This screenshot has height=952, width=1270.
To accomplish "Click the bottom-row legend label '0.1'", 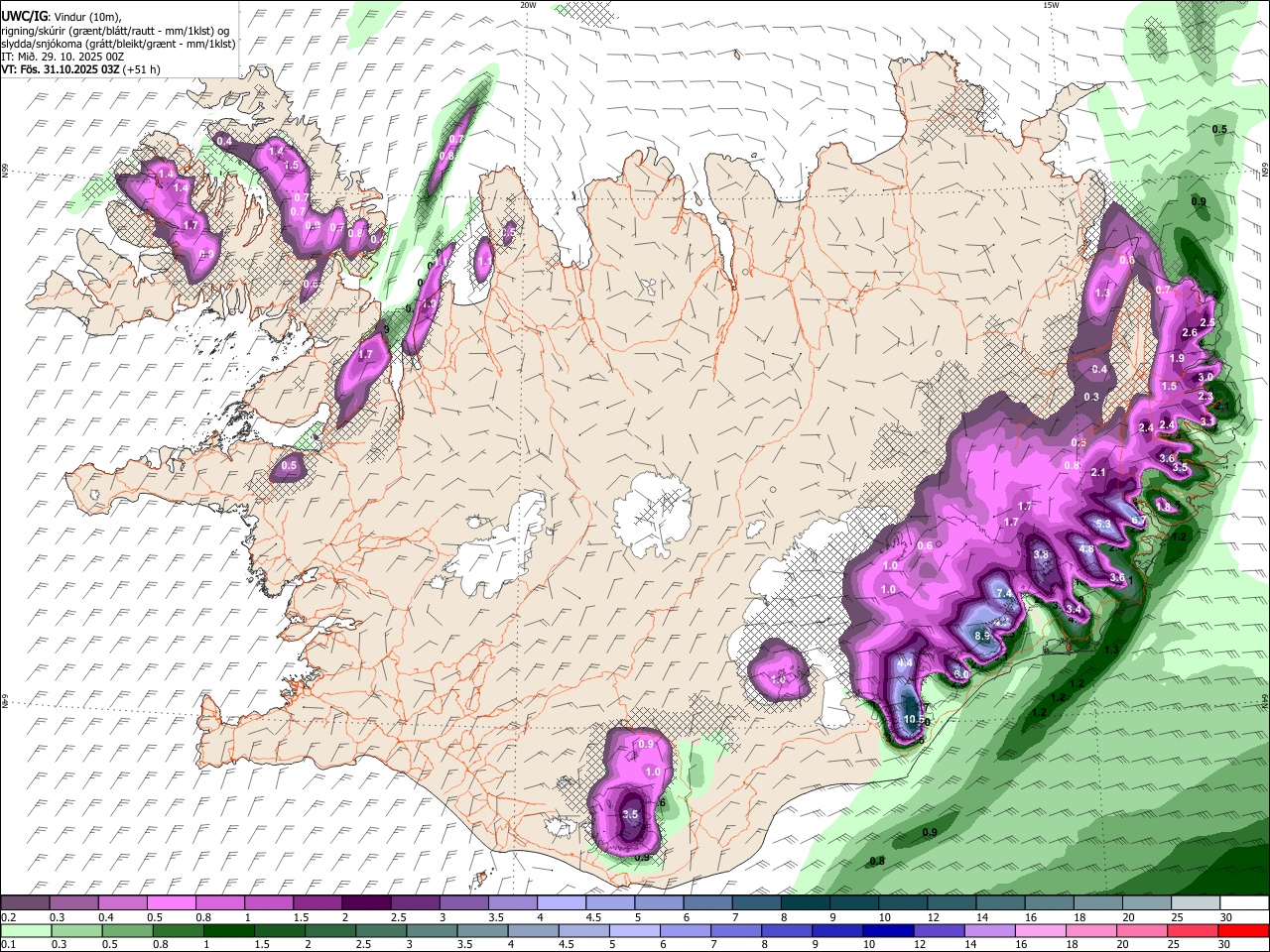I will point(9,945).
